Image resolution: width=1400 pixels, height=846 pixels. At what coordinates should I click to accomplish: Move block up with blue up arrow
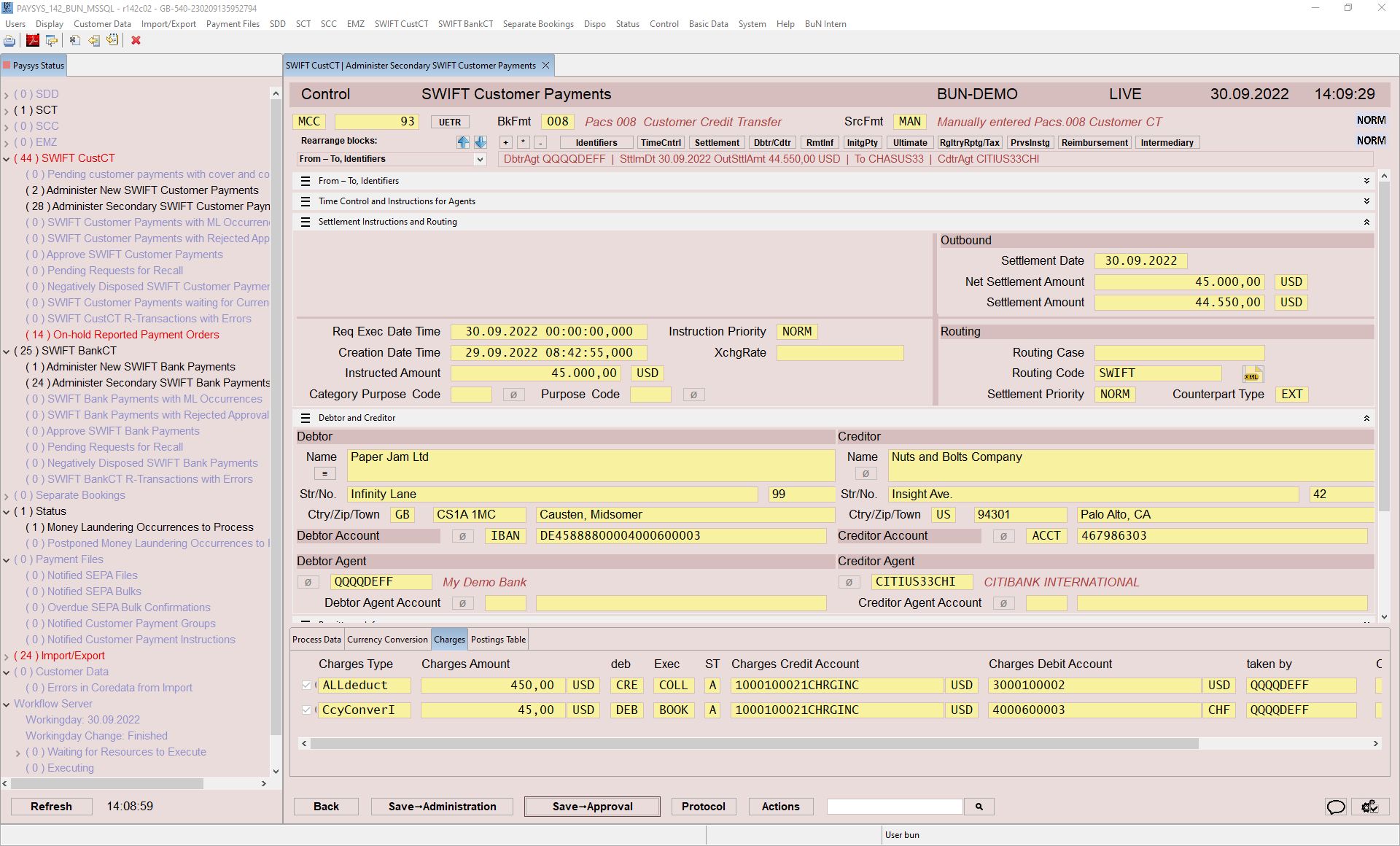(x=463, y=142)
